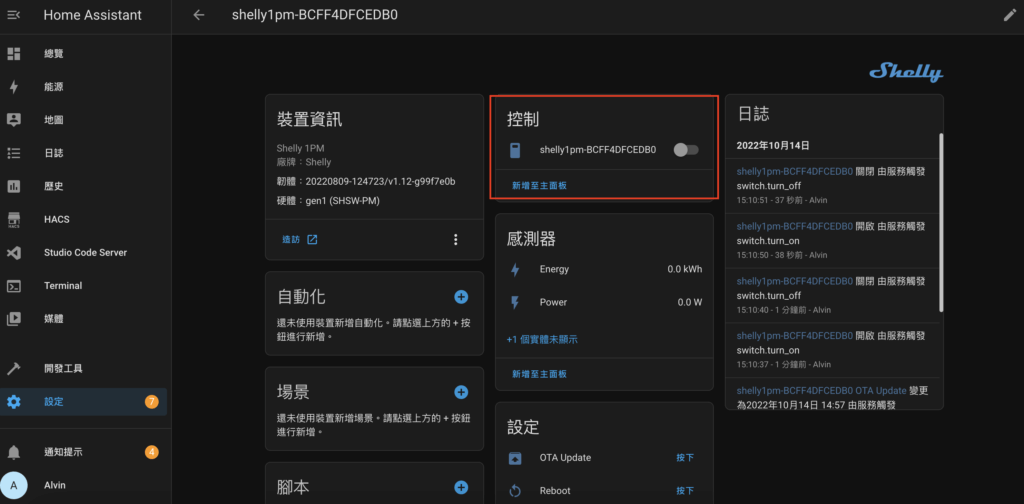
Task: Click the Overview dashboard icon
Action: [14, 54]
